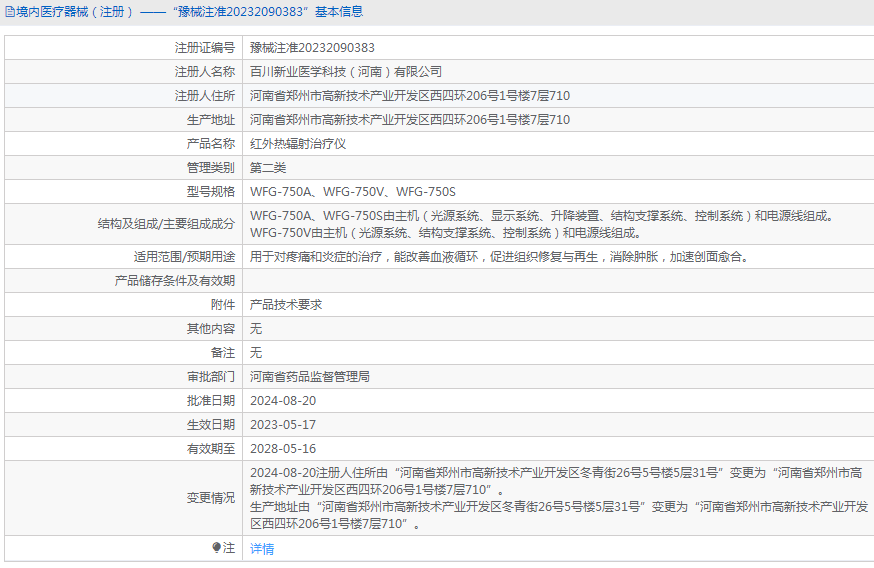Image resolution: width=874 pixels, height=568 pixels.
Task: Select registrant name 百川新业医学科技（河南）有限公司
Action: tap(346, 72)
